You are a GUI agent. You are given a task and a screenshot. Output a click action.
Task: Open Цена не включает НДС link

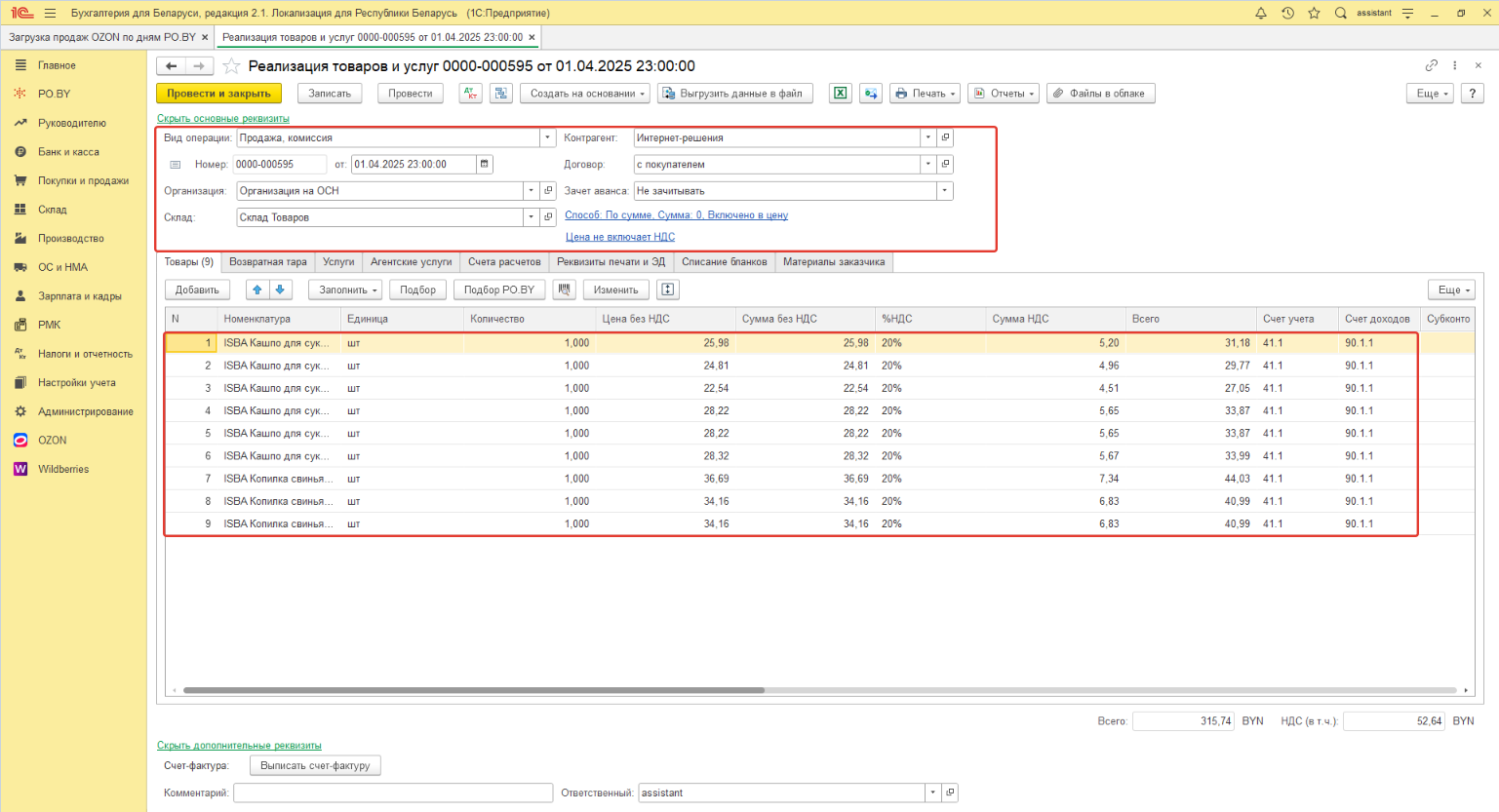[x=620, y=237]
